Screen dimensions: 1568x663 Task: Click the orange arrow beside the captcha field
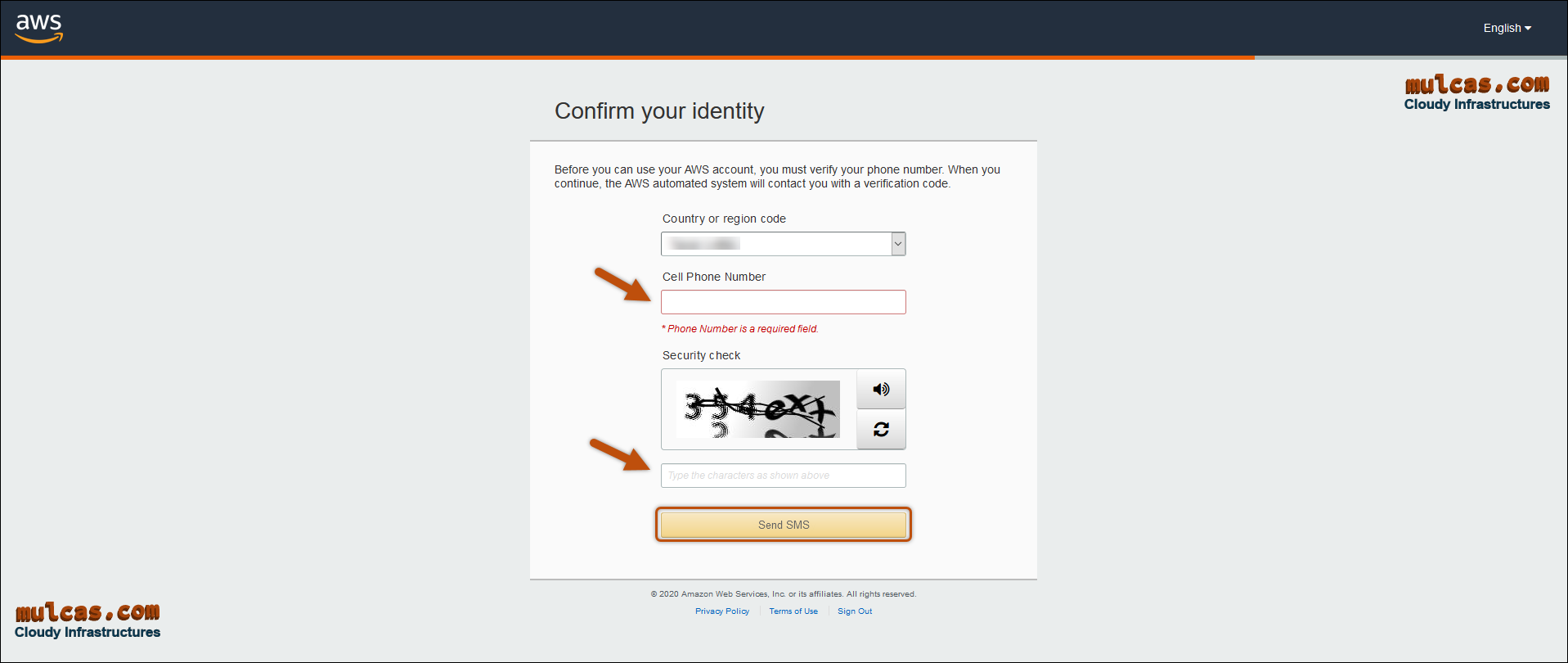(619, 455)
